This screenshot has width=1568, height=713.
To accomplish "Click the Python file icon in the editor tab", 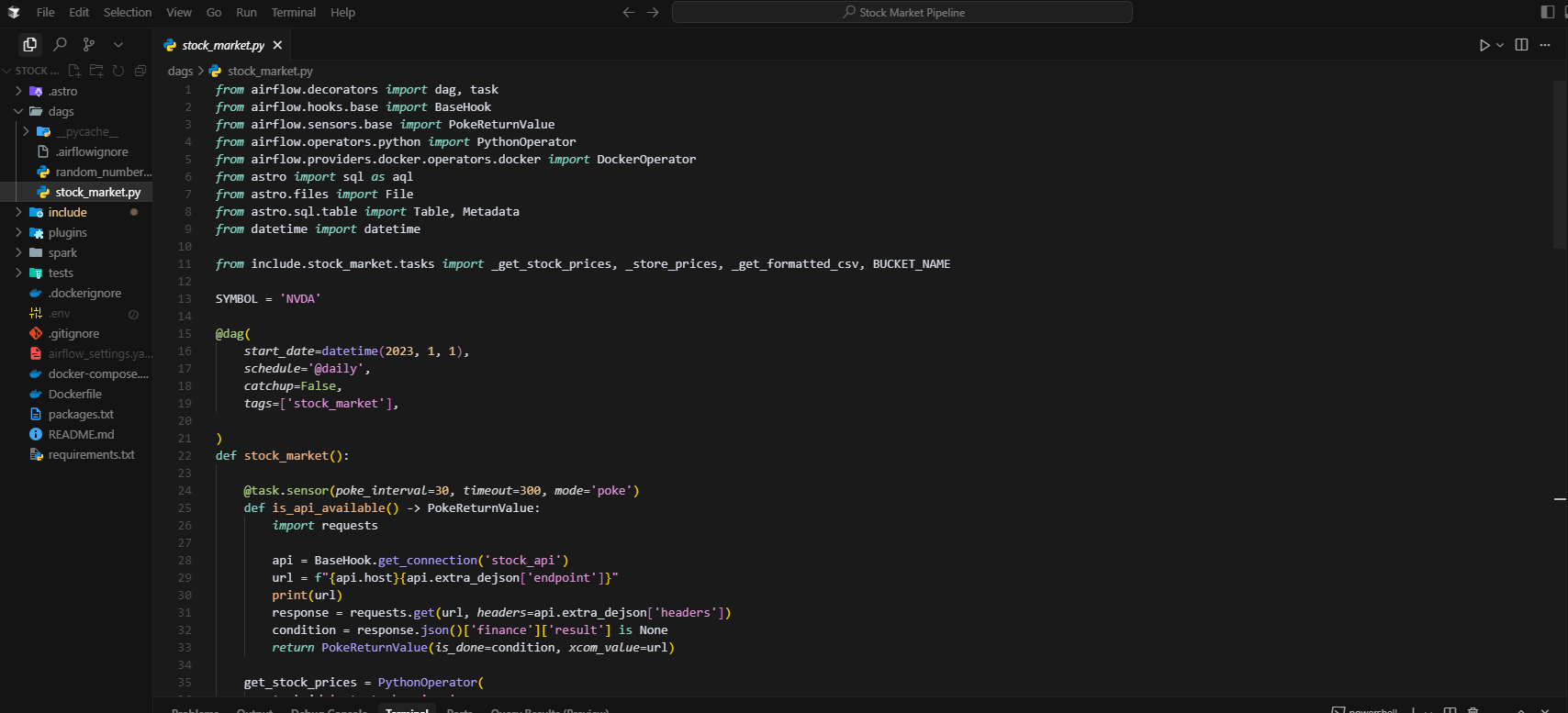I will tap(170, 45).
